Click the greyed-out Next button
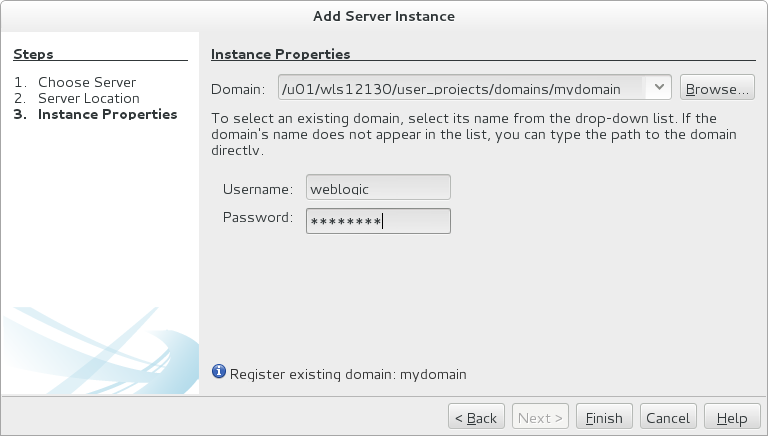 [541, 417]
